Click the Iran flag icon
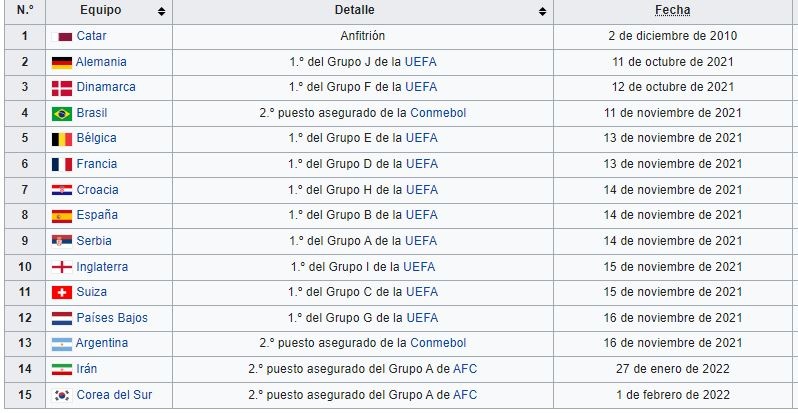The width and height of the screenshot is (798, 413). pos(62,369)
